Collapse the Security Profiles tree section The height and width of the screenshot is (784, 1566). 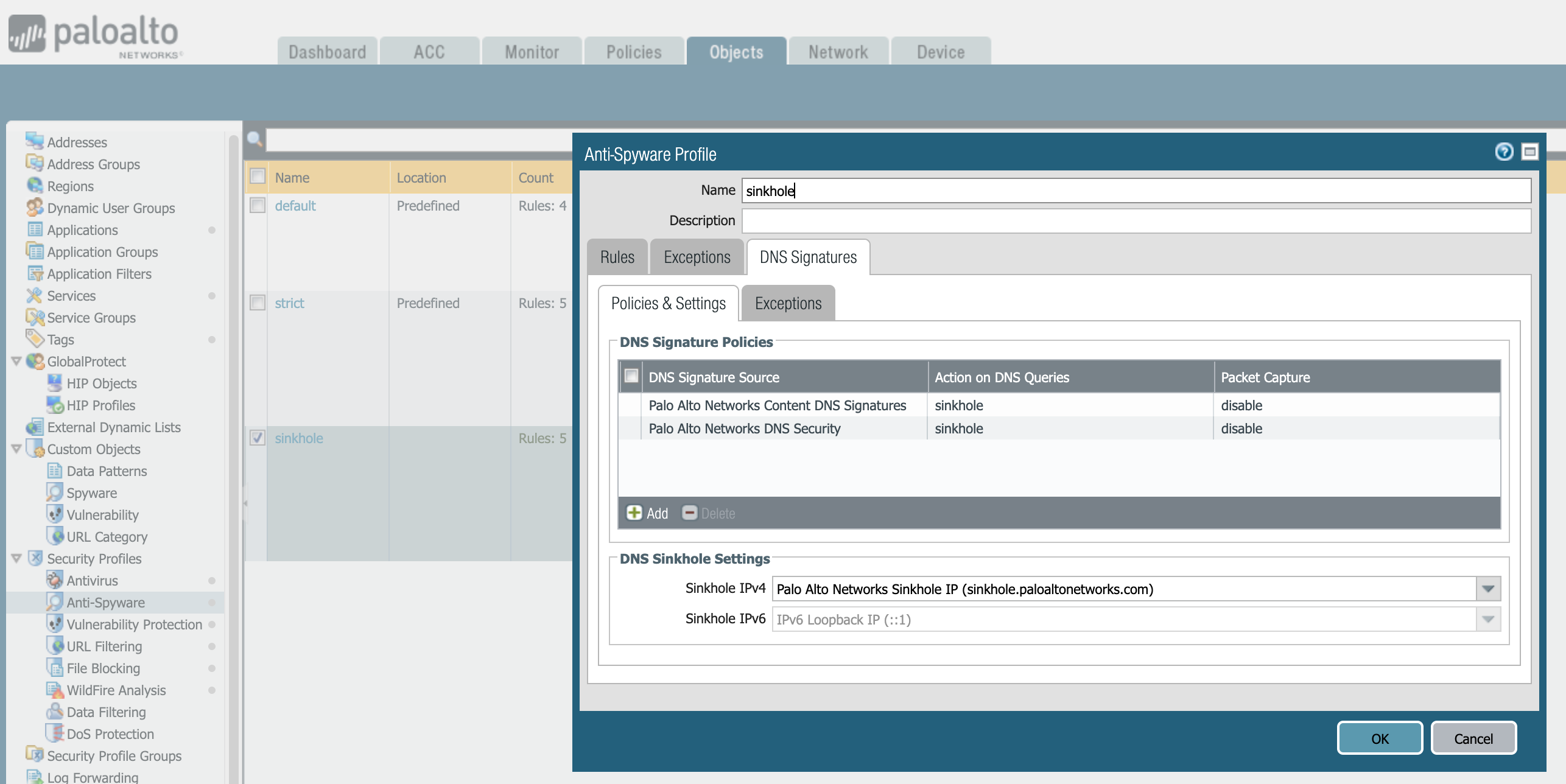point(15,558)
